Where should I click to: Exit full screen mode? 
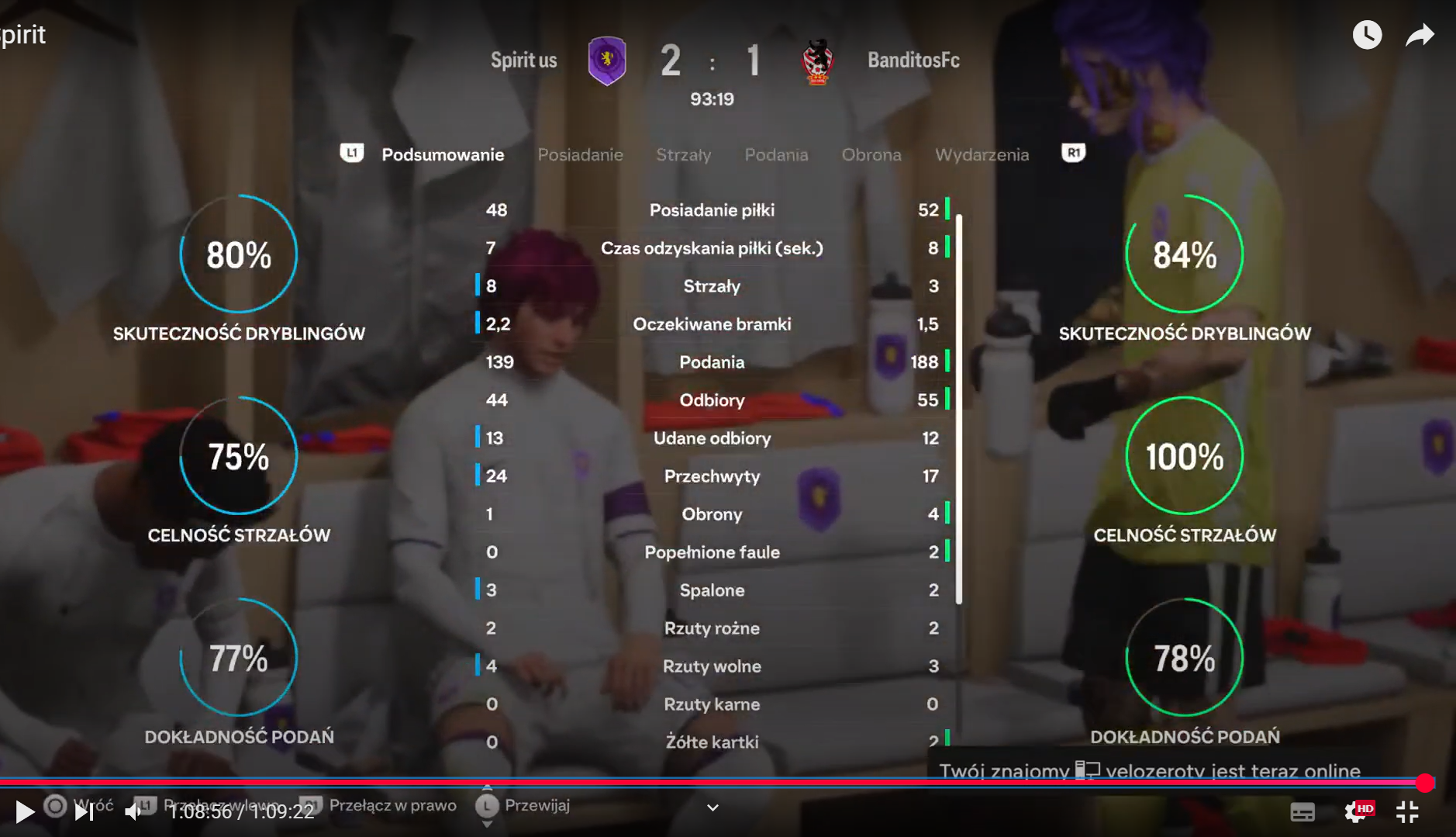pyautogui.click(x=1407, y=812)
